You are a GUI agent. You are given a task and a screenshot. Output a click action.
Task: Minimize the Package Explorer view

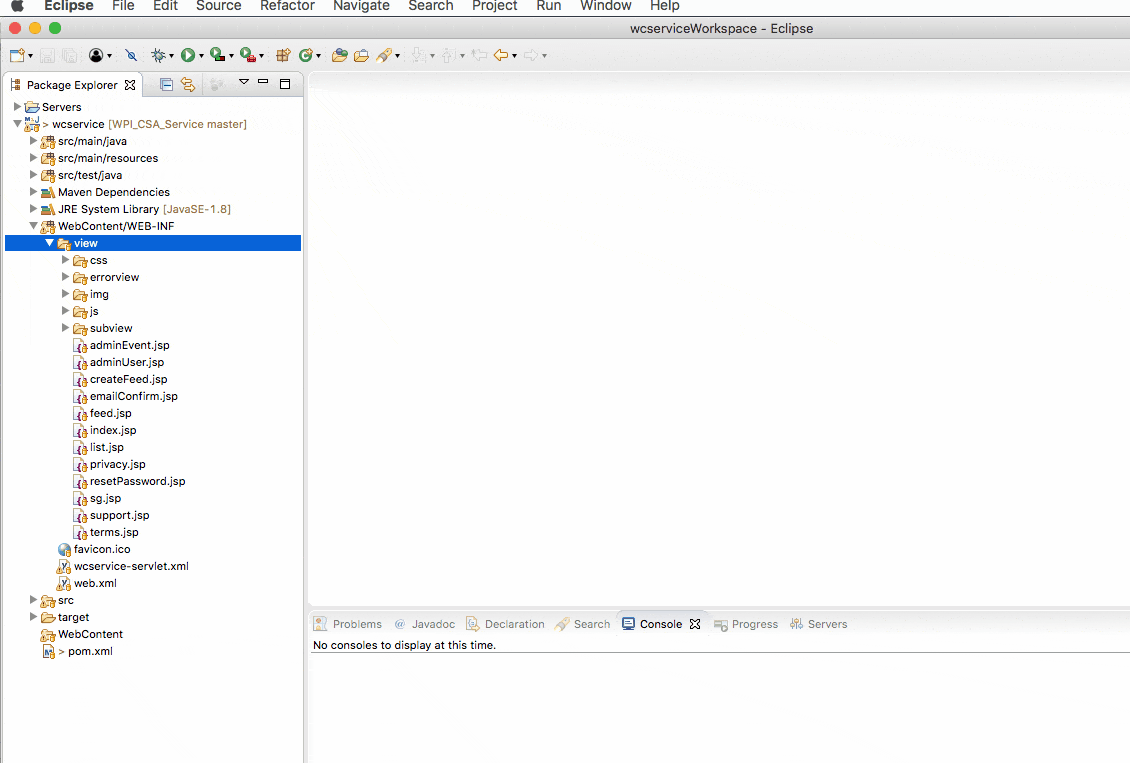point(263,82)
